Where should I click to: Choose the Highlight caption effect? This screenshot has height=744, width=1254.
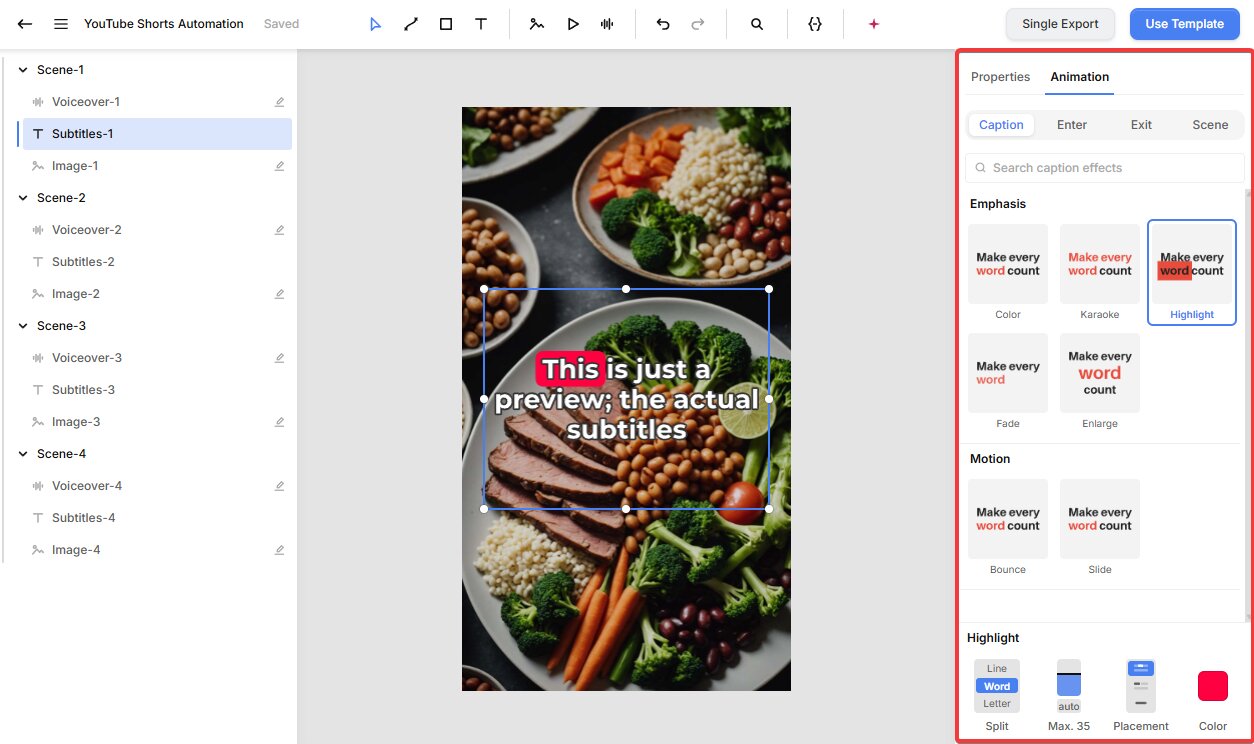tap(1192, 273)
